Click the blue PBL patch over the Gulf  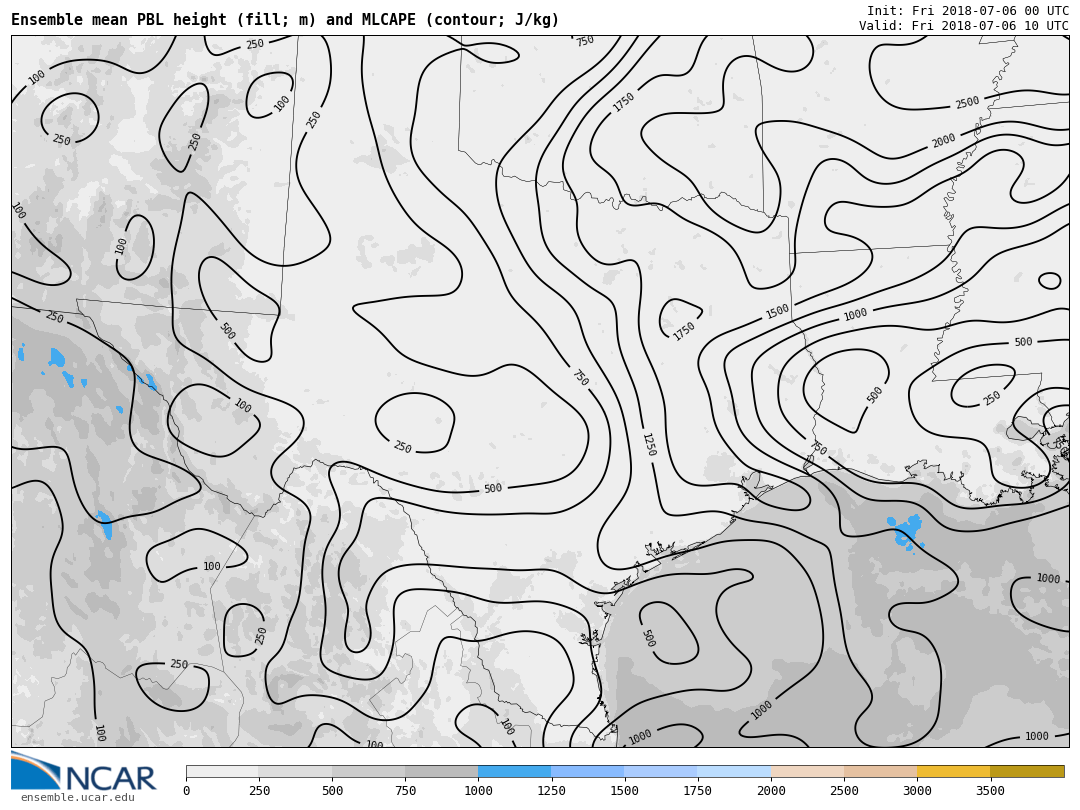(x=908, y=531)
